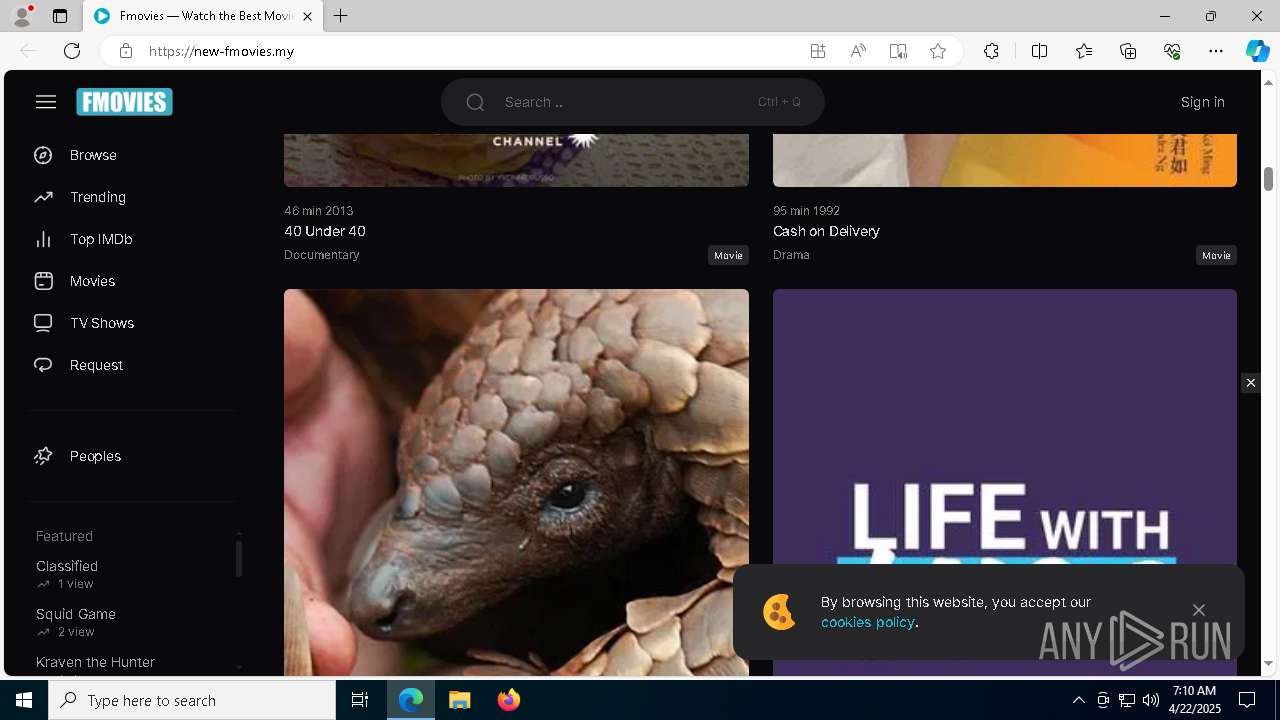
Task: Open the Collections icon
Action: pyautogui.click(x=1128, y=51)
